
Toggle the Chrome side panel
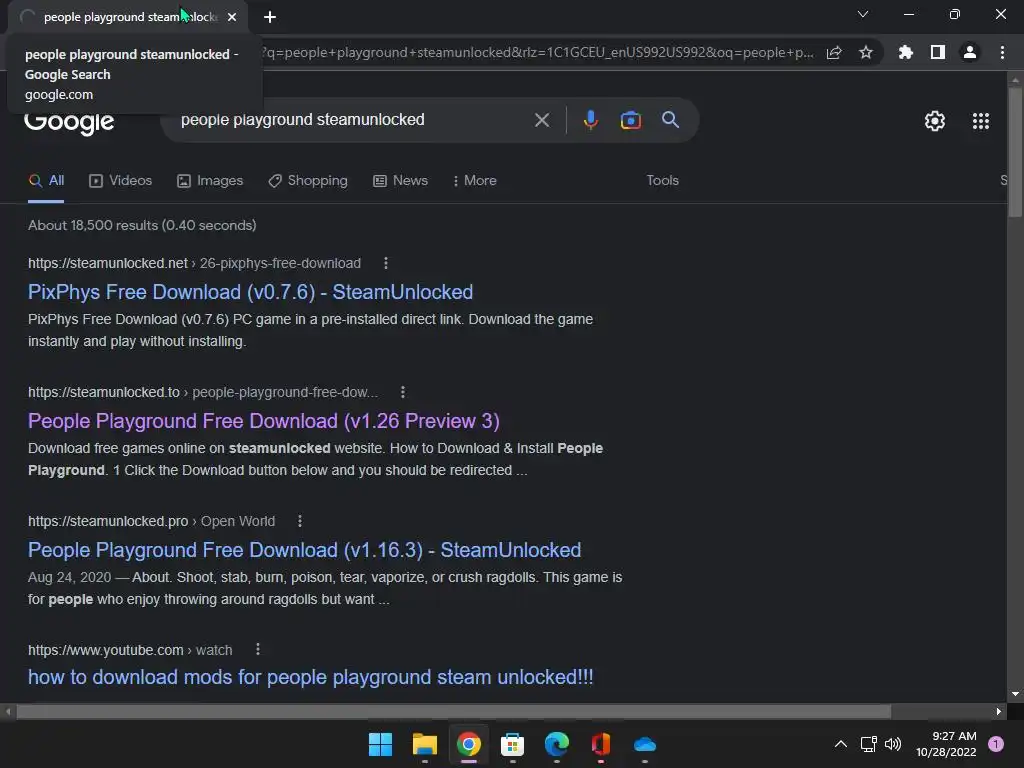pos(938,52)
